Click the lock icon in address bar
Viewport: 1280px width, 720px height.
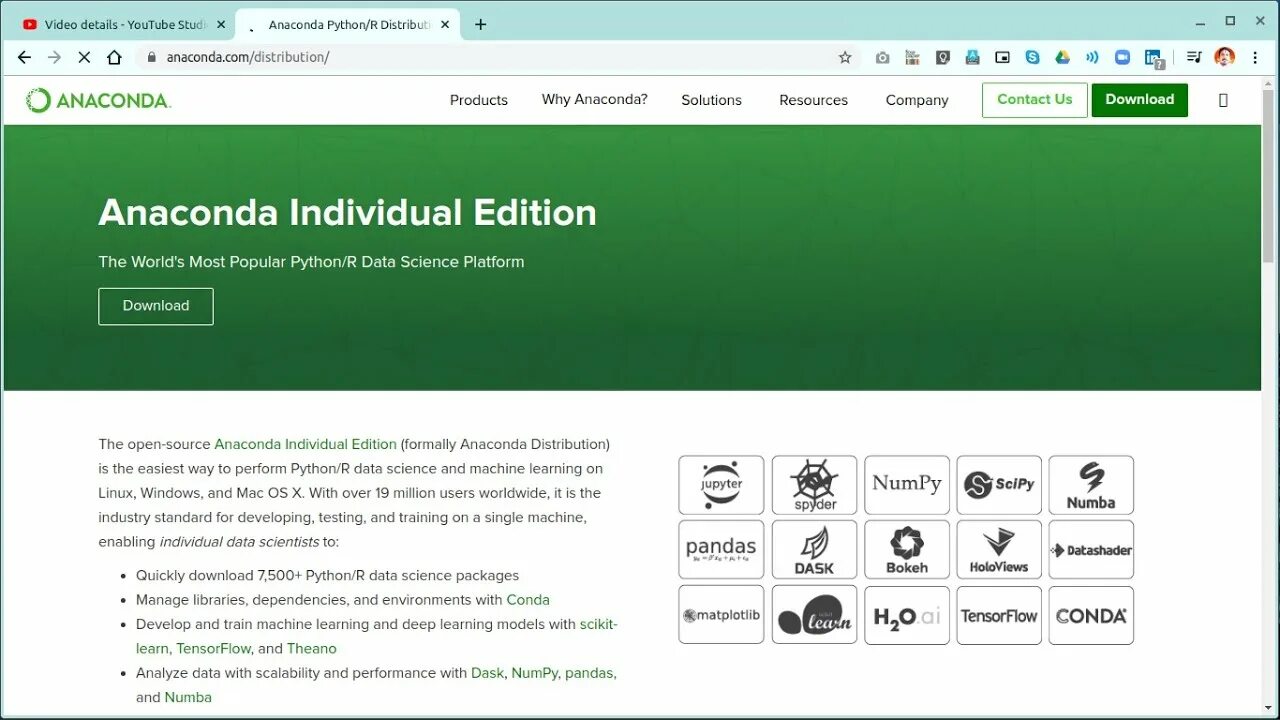click(152, 57)
